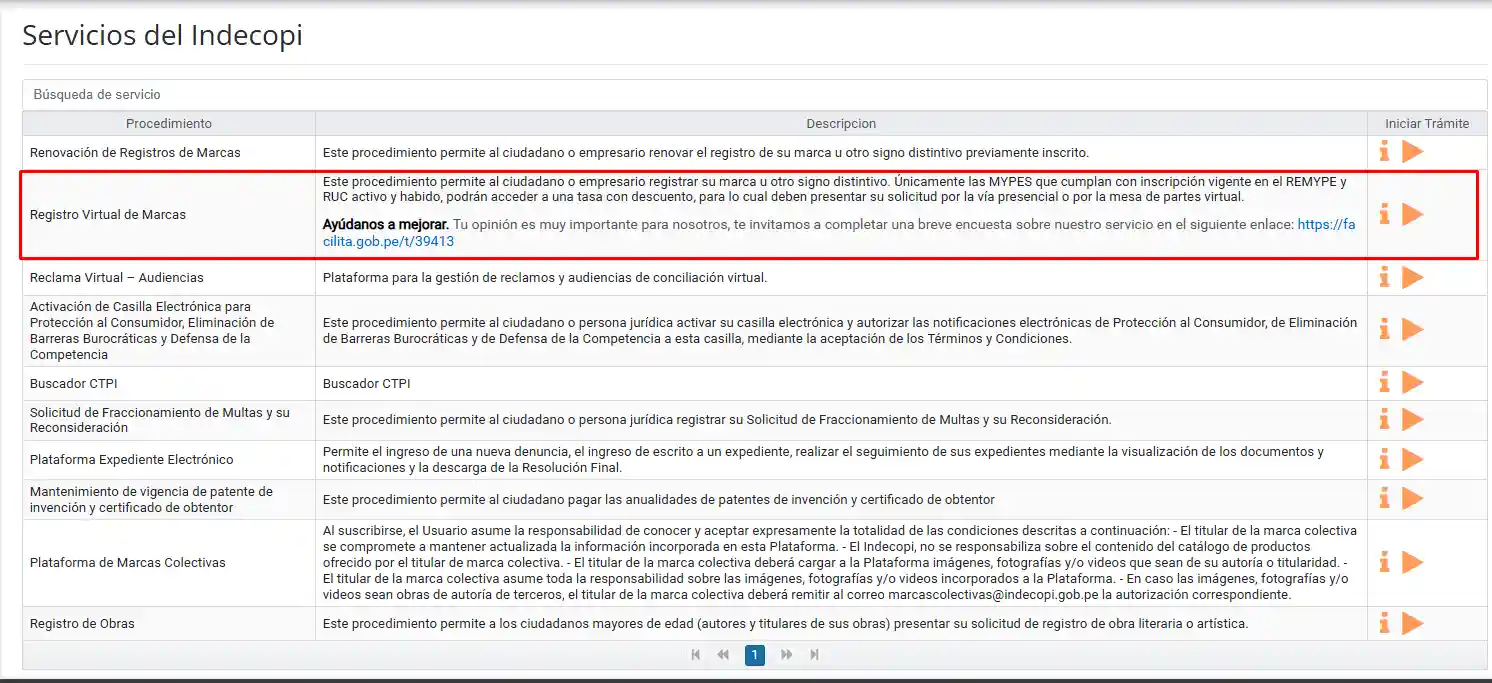
Task: Select page 1 in the paginator
Action: click(x=755, y=655)
